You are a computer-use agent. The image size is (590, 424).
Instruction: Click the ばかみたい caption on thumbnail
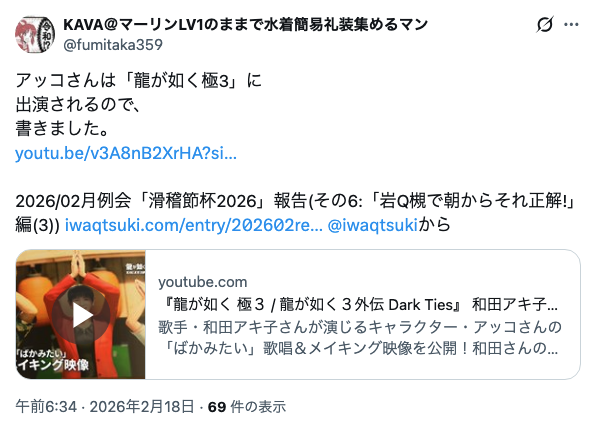pos(42,354)
